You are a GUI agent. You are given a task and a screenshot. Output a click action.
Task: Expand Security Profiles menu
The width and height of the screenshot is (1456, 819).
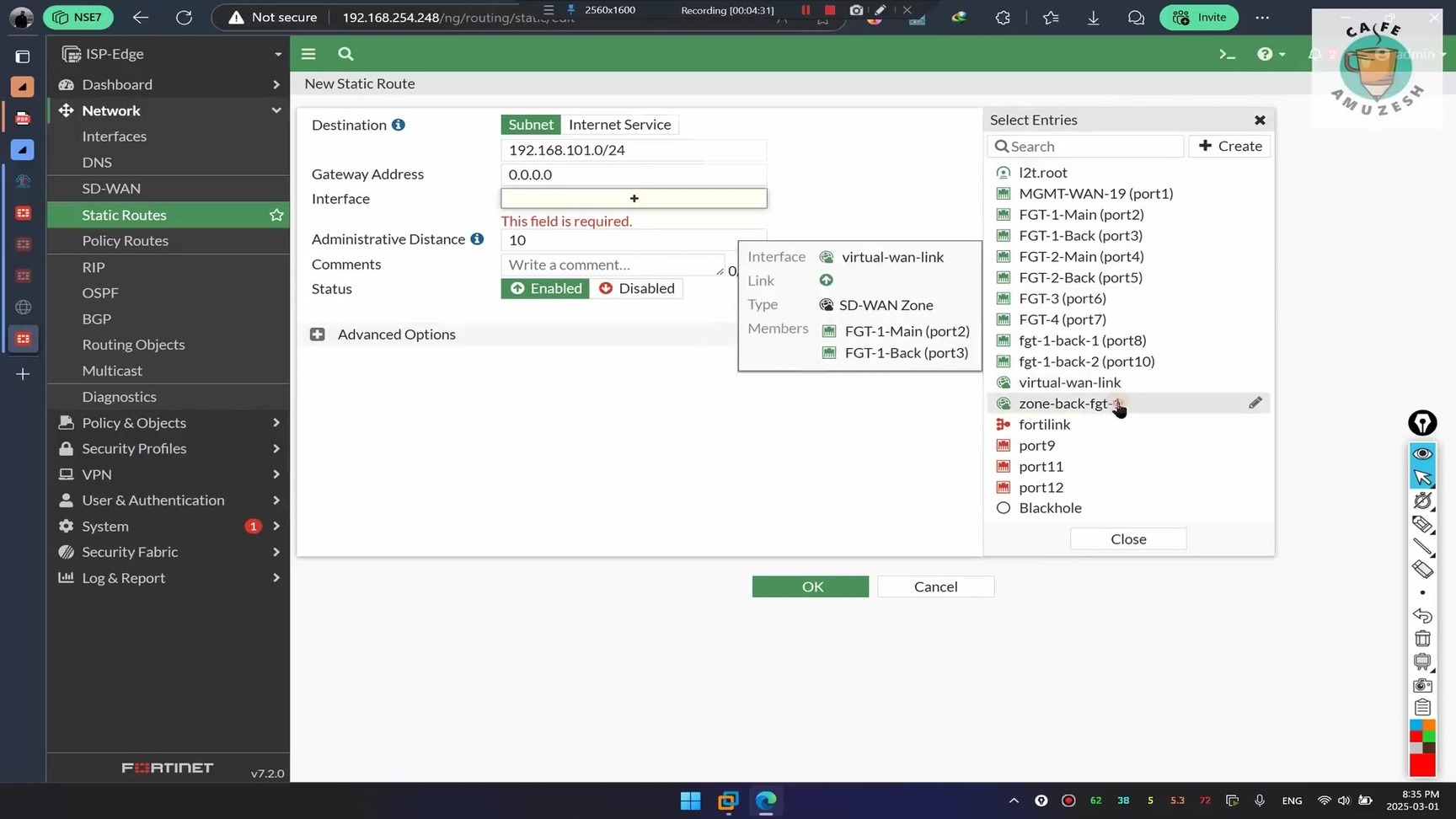(x=169, y=449)
